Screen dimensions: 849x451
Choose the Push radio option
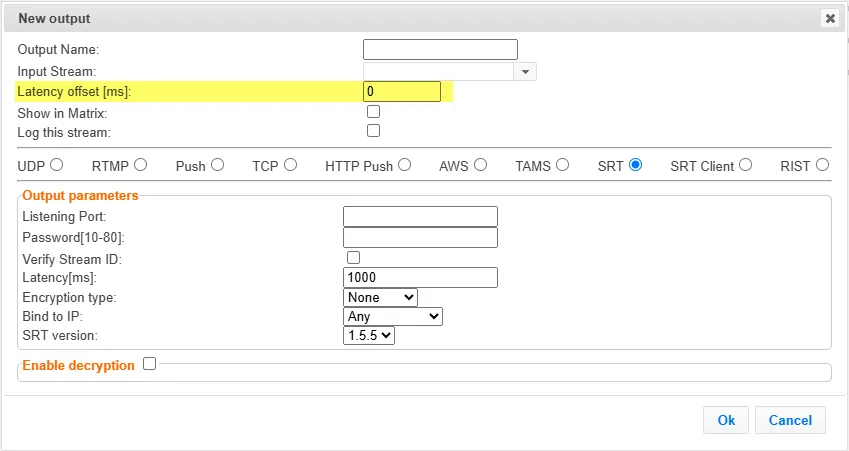[x=218, y=165]
